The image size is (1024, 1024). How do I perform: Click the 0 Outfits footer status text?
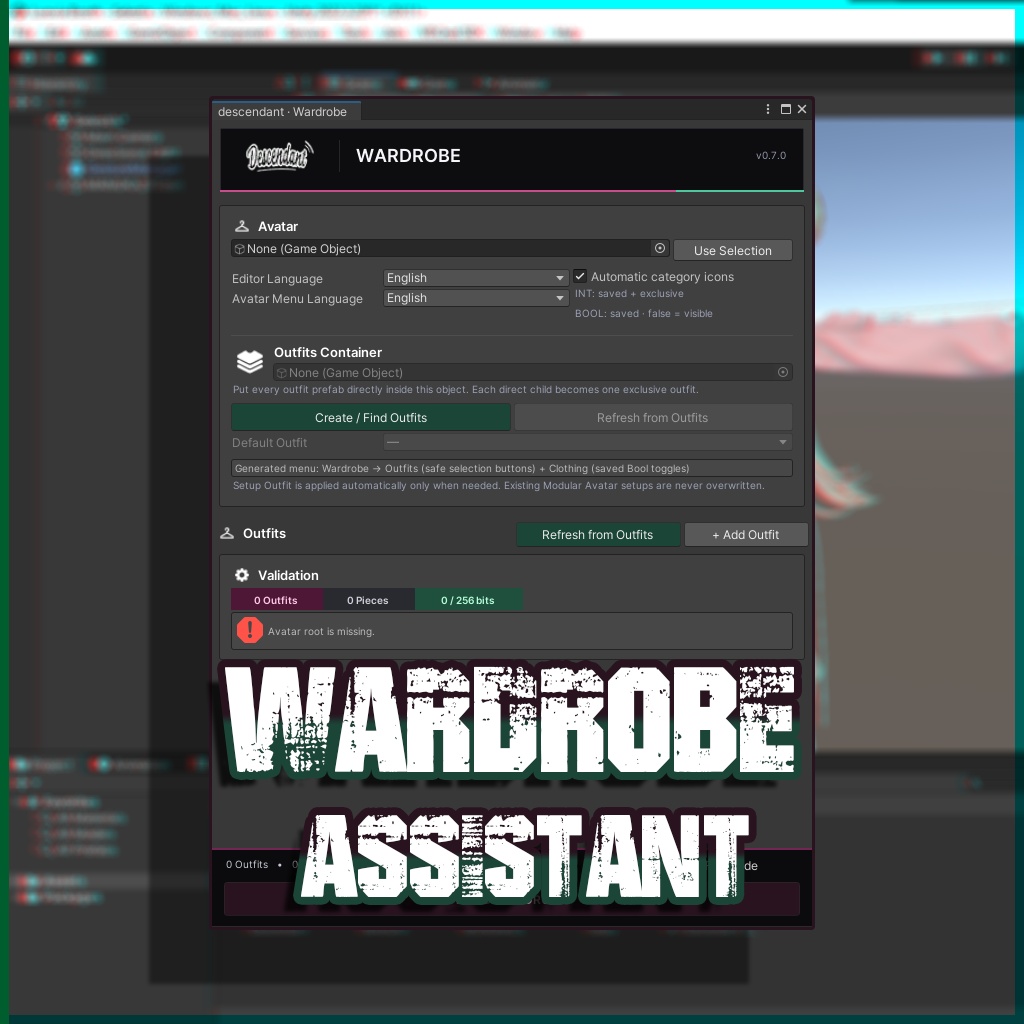click(x=247, y=864)
